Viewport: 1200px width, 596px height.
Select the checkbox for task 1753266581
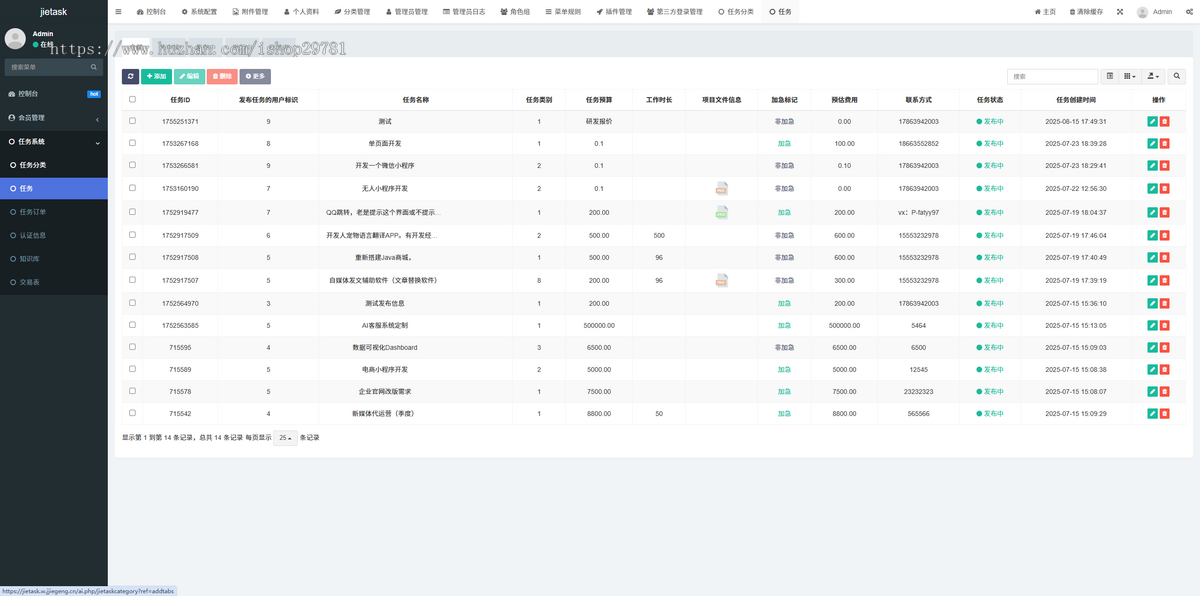pyautogui.click(x=132, y=166)
